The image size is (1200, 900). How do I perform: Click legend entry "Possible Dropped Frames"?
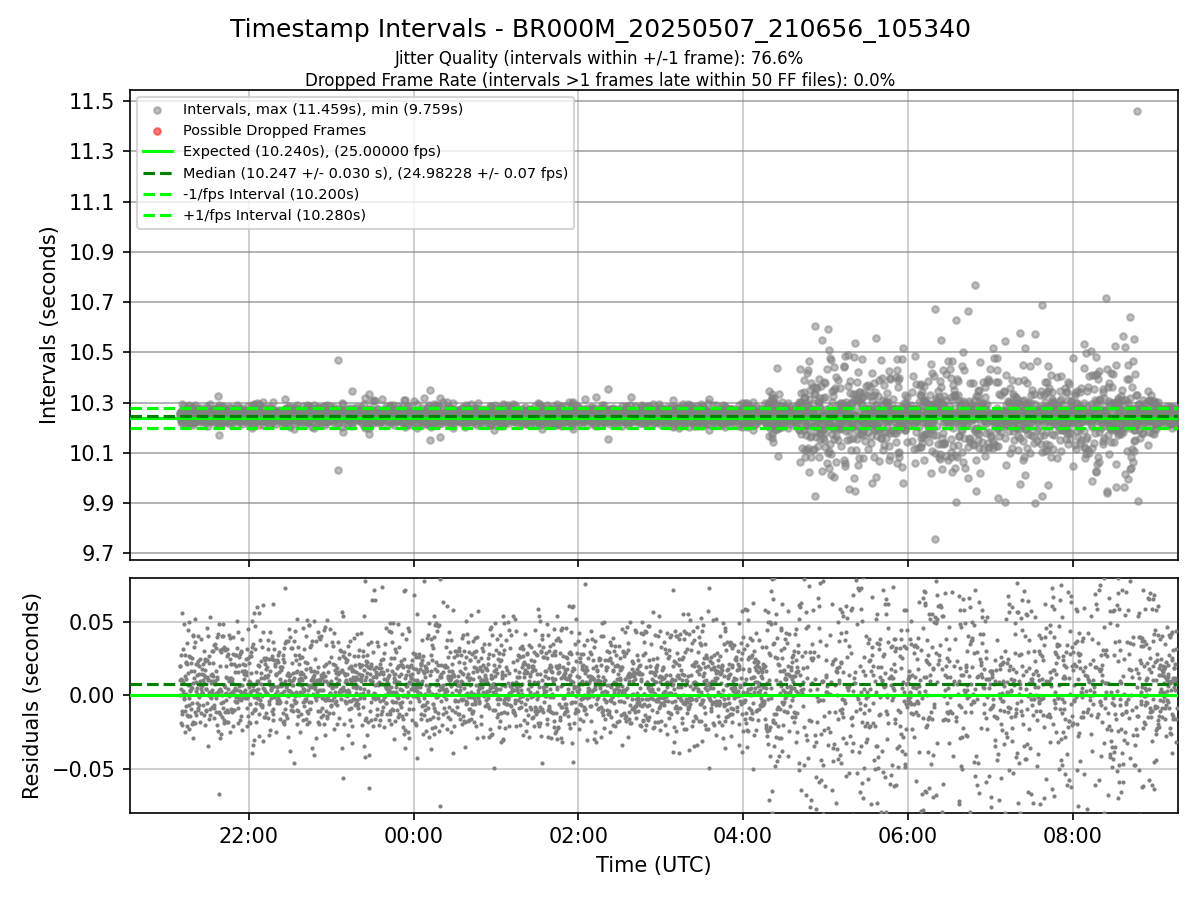[x=274, y=130]
